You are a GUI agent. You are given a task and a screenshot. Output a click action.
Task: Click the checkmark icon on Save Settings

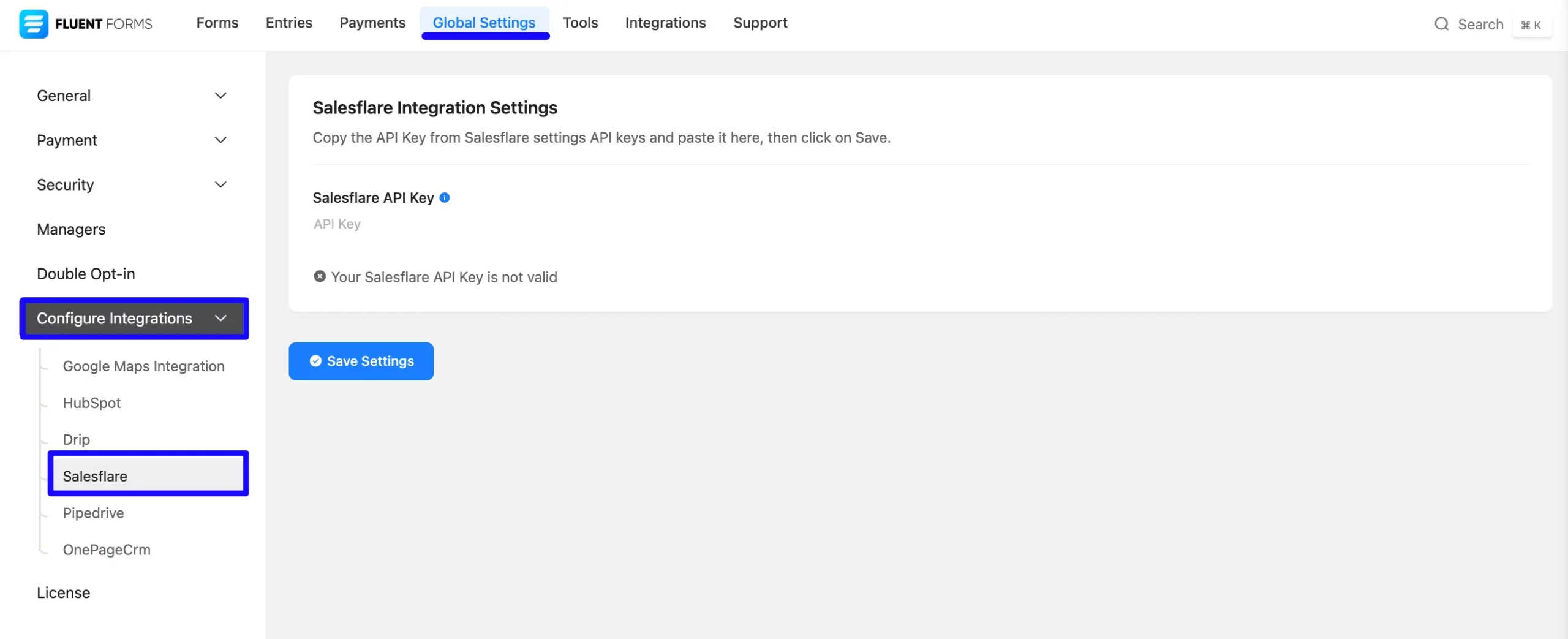315,361
